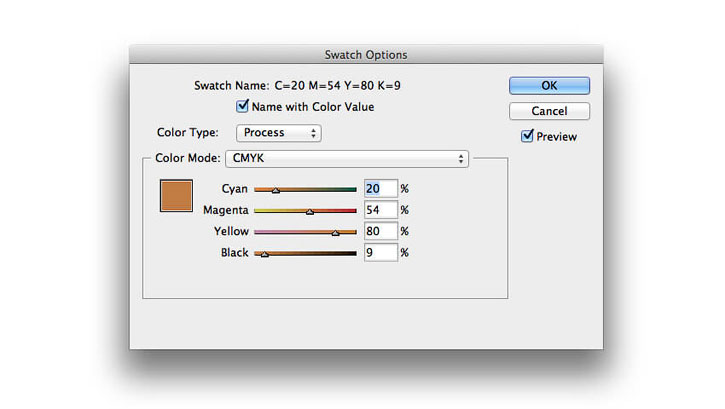Cancel the Swatch Options dialog
725x409 pixels.
549,111
